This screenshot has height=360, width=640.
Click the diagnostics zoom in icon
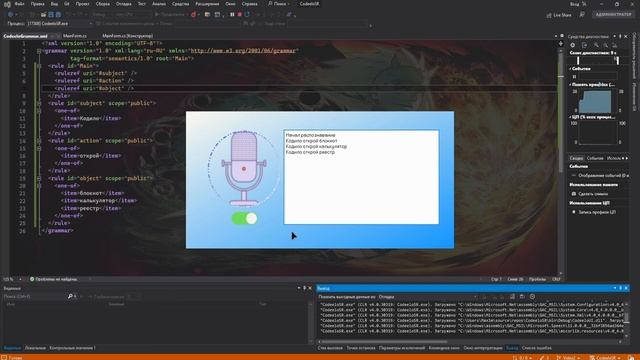[596, 45]
